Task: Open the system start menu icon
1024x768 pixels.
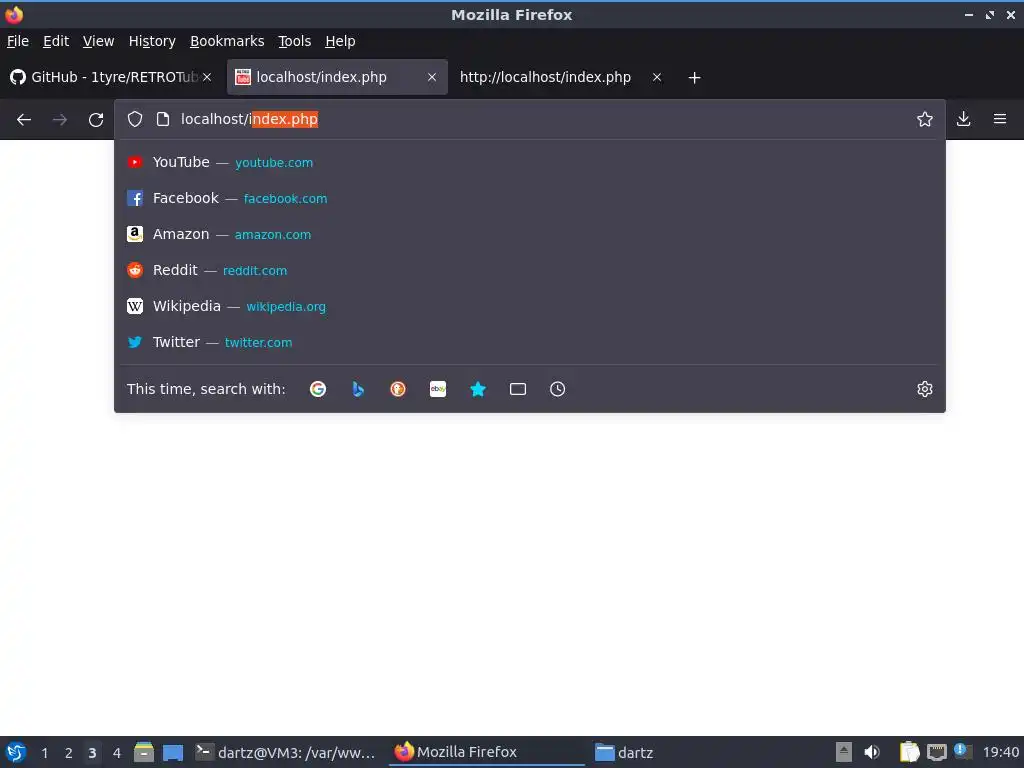Action: (x=16, y=752)
